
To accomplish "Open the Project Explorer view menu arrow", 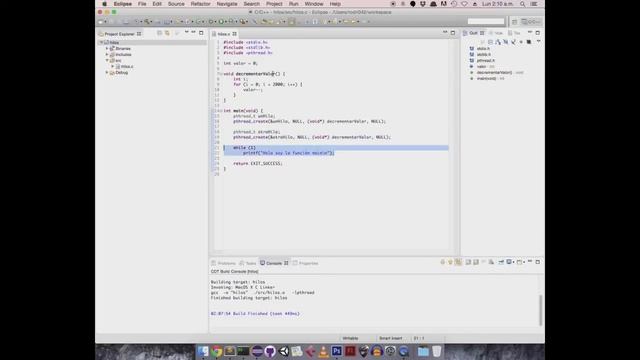I will point(187,33).
